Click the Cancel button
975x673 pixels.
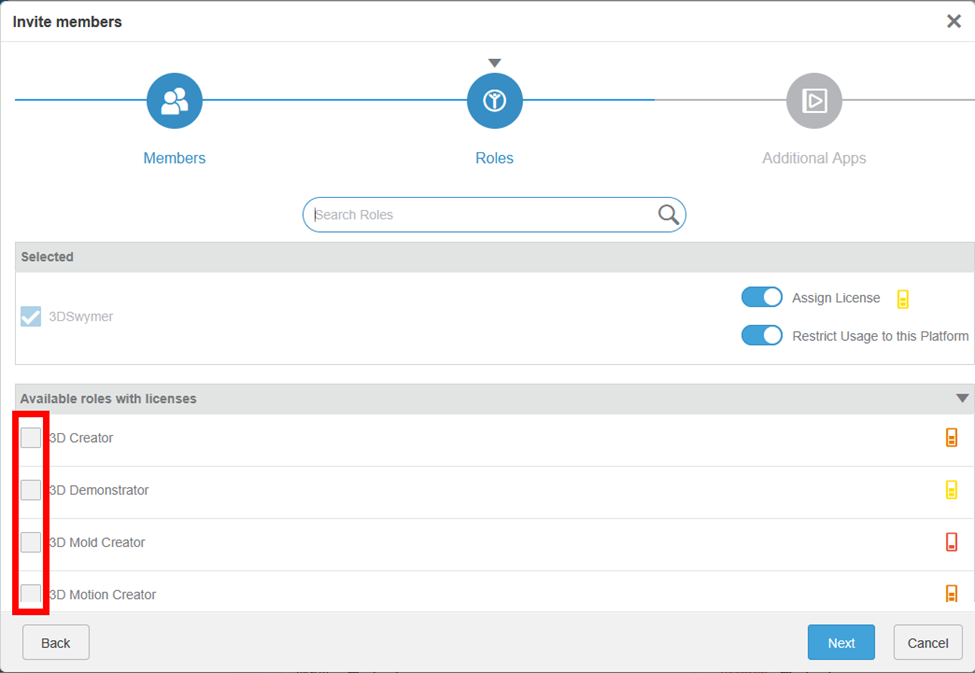(x=928, y=643)
